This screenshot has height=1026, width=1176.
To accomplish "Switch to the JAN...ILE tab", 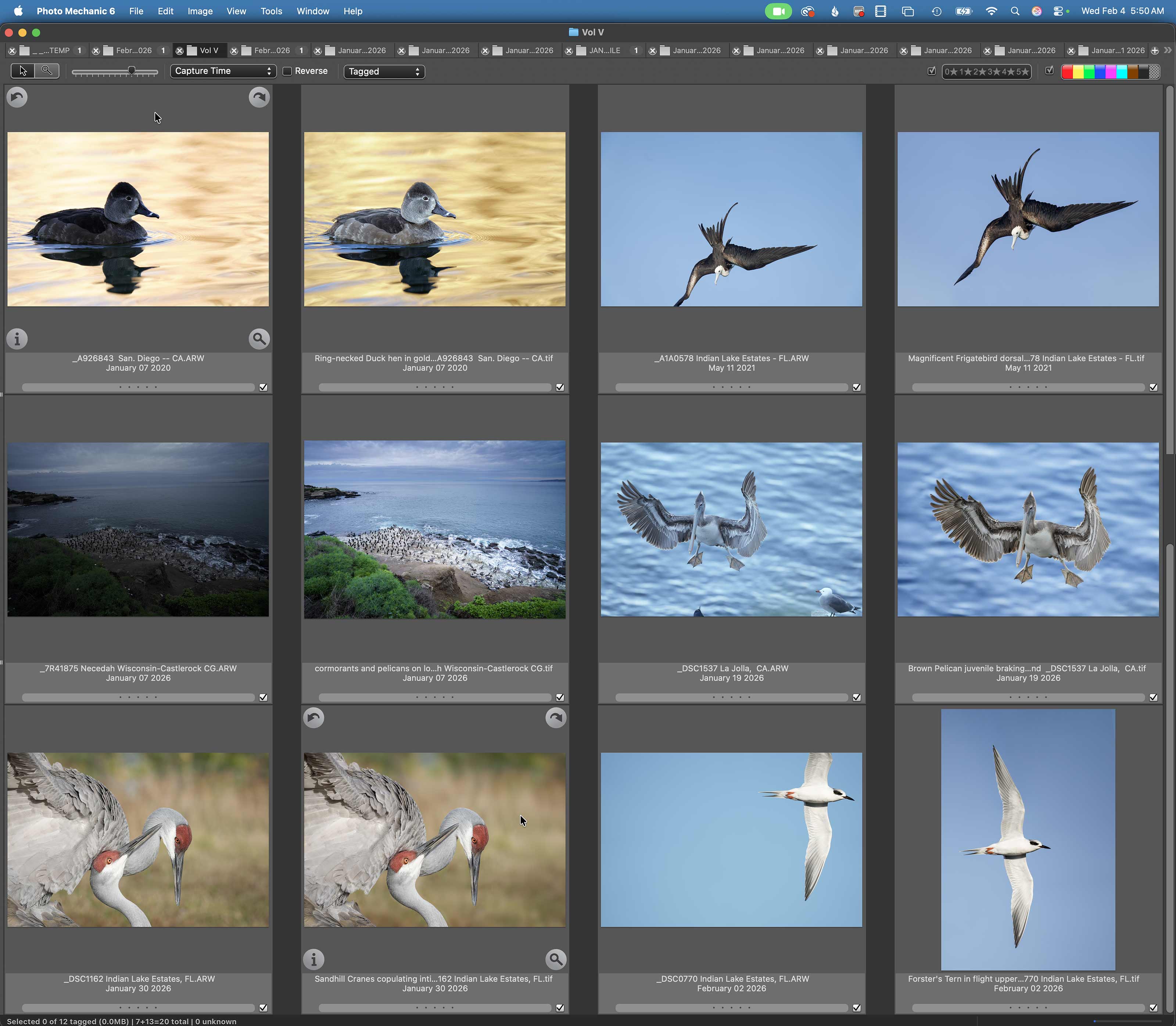I will (604, 50).
